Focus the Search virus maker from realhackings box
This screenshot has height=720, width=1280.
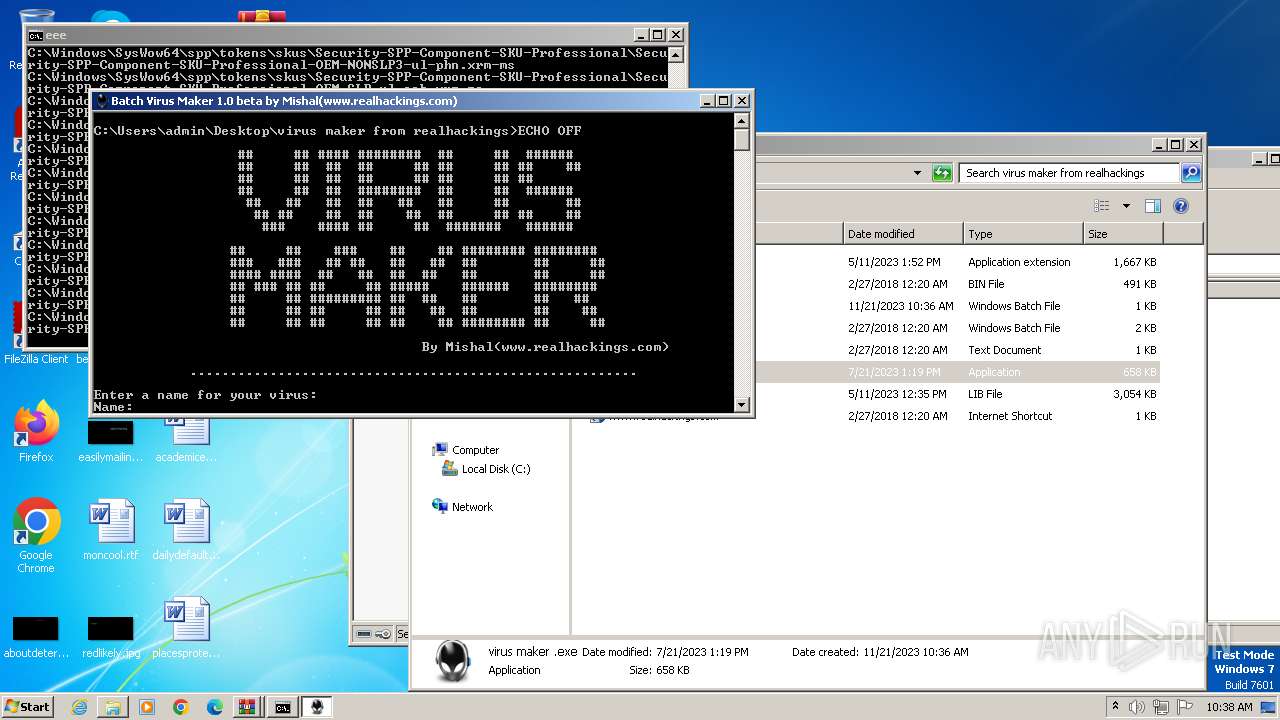[1068, 173]
